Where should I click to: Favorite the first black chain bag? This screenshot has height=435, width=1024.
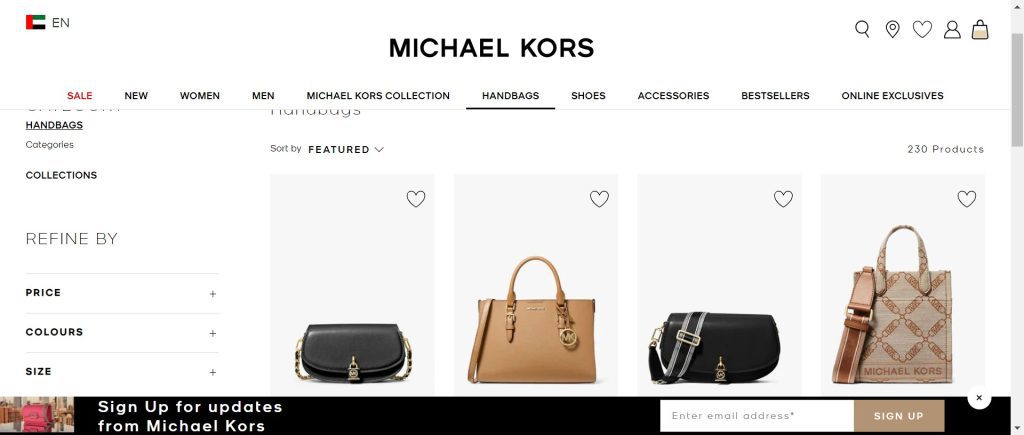click(x=416, y=199)
